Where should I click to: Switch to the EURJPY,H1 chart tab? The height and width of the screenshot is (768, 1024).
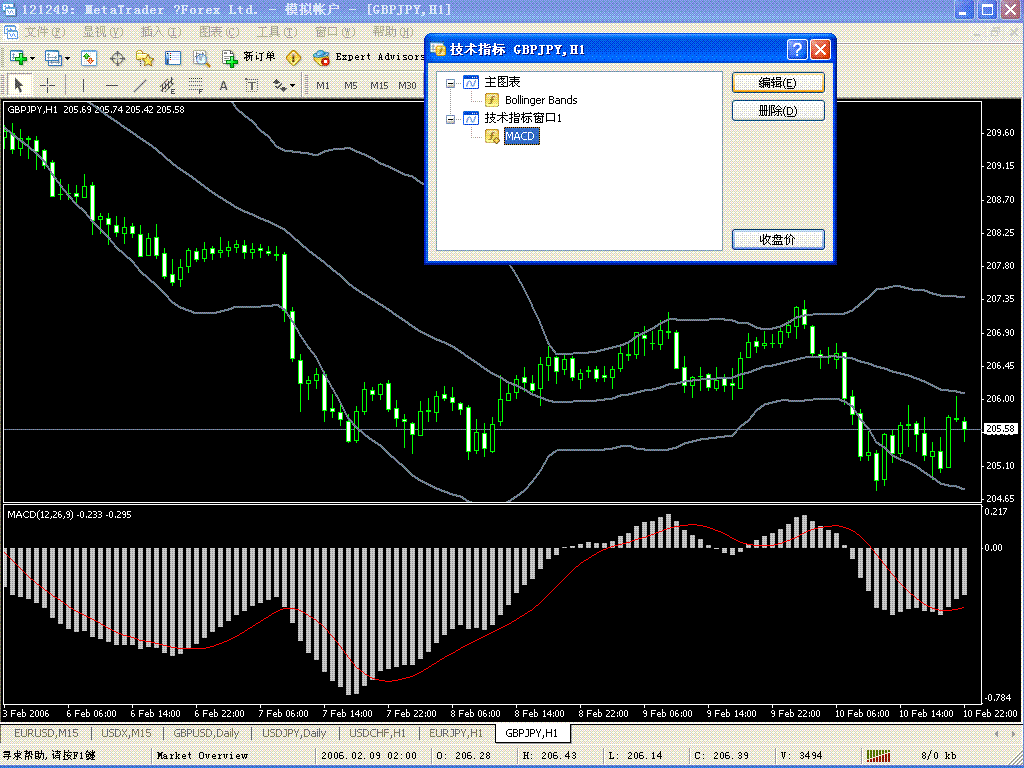[x=456, y=733]
